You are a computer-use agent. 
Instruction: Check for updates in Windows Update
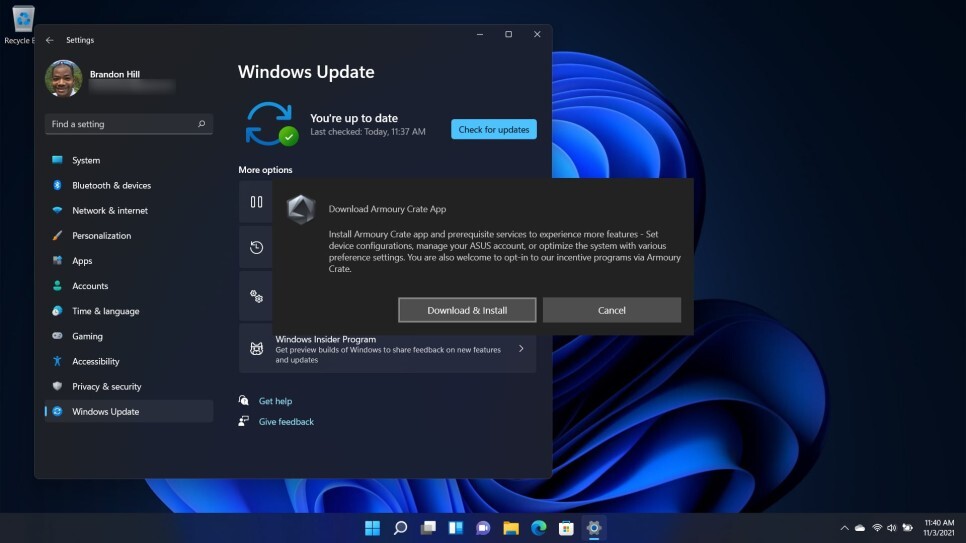click(493, 129)
